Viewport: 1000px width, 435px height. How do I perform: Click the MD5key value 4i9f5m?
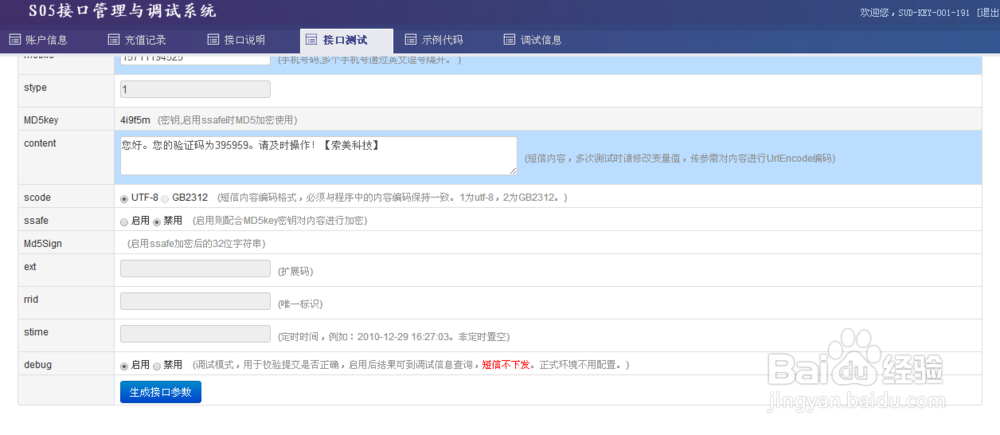(135, 119)
